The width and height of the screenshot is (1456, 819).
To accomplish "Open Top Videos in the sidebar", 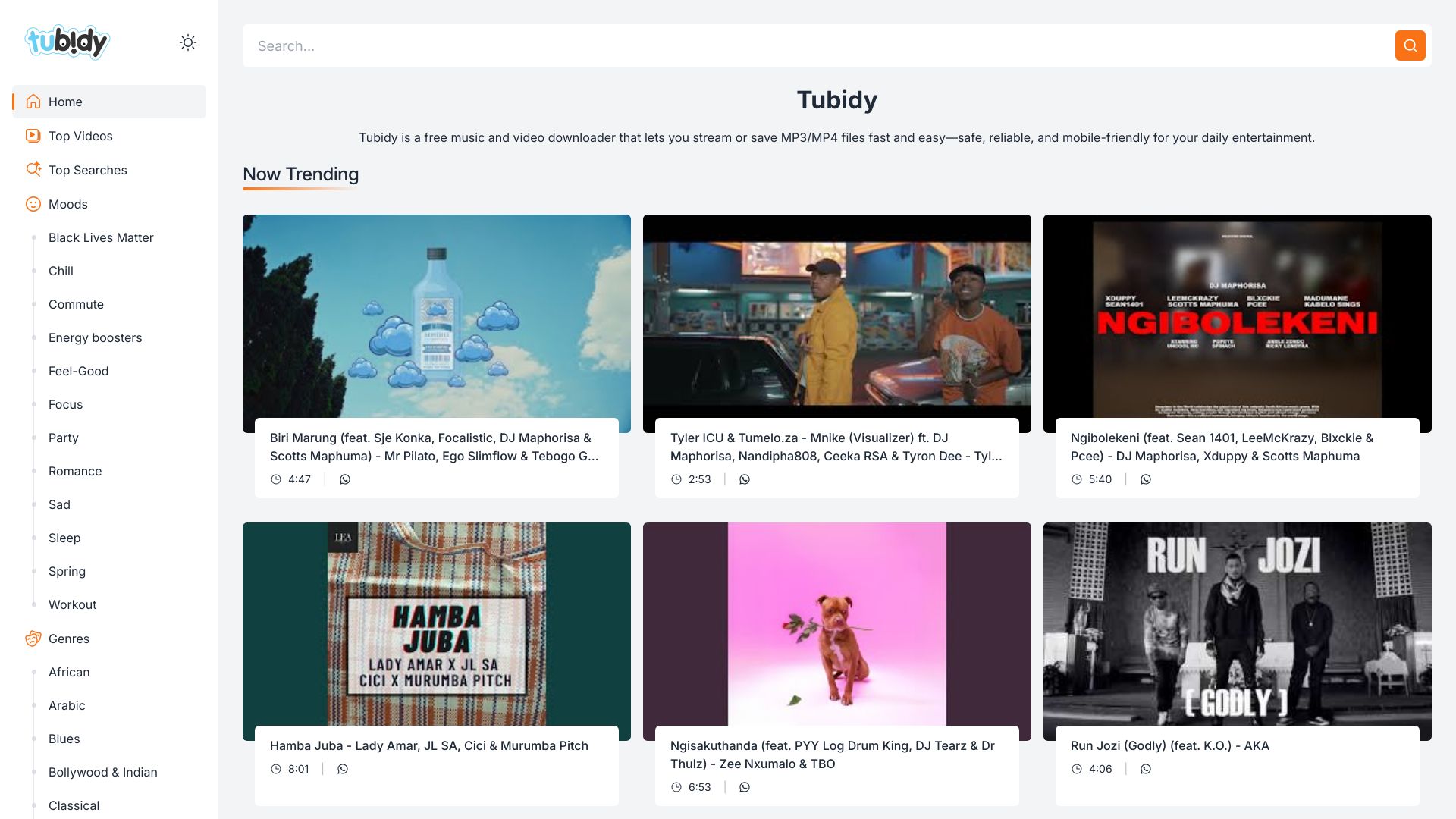I will point(109,136).
